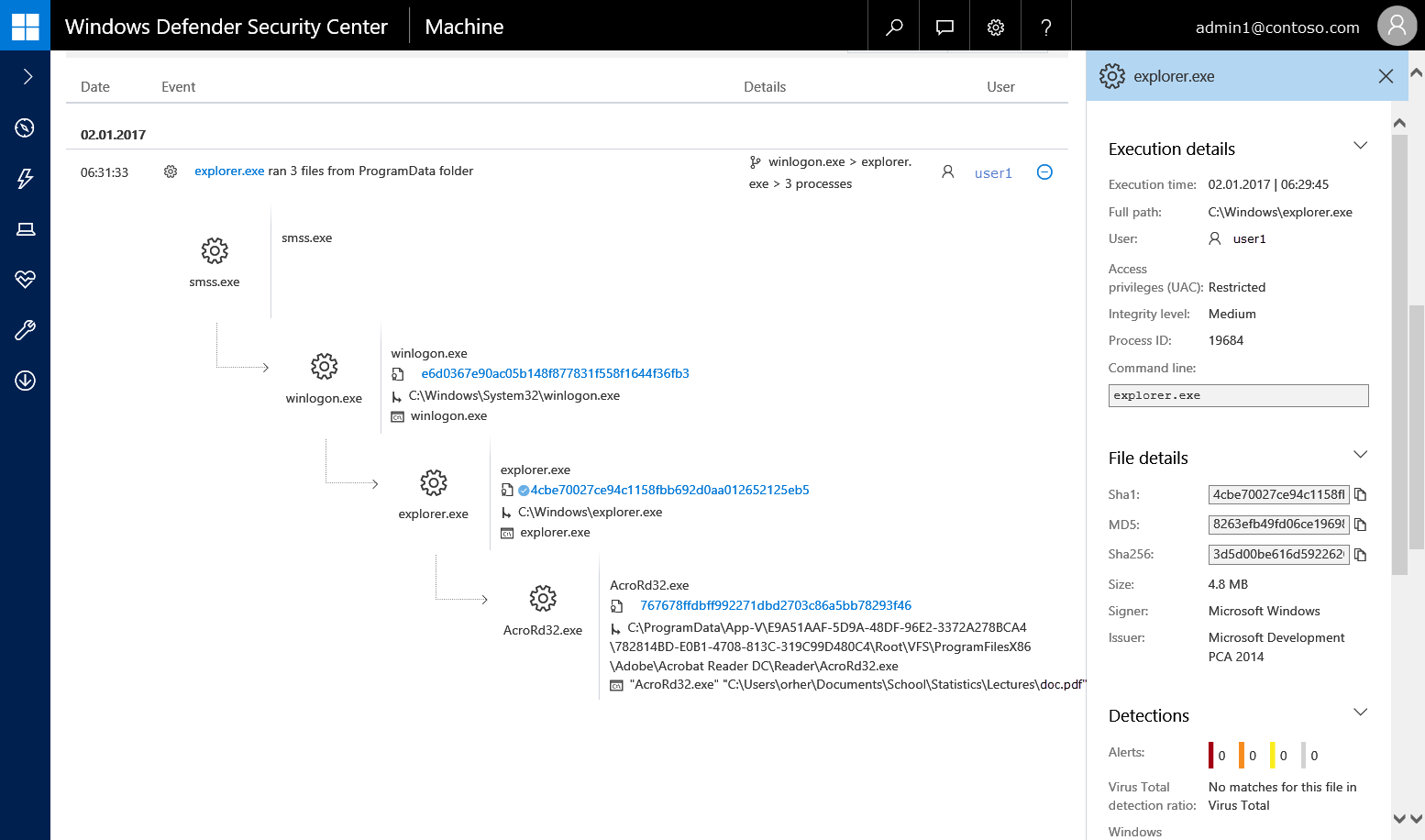Copy the Sha256 hash value
The height and width of the screenshot is (840, 1425).
click(1361, 555)
